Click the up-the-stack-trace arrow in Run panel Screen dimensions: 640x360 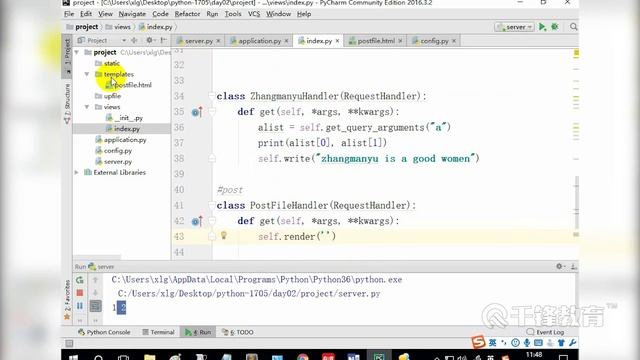click(x=95, y=280)
